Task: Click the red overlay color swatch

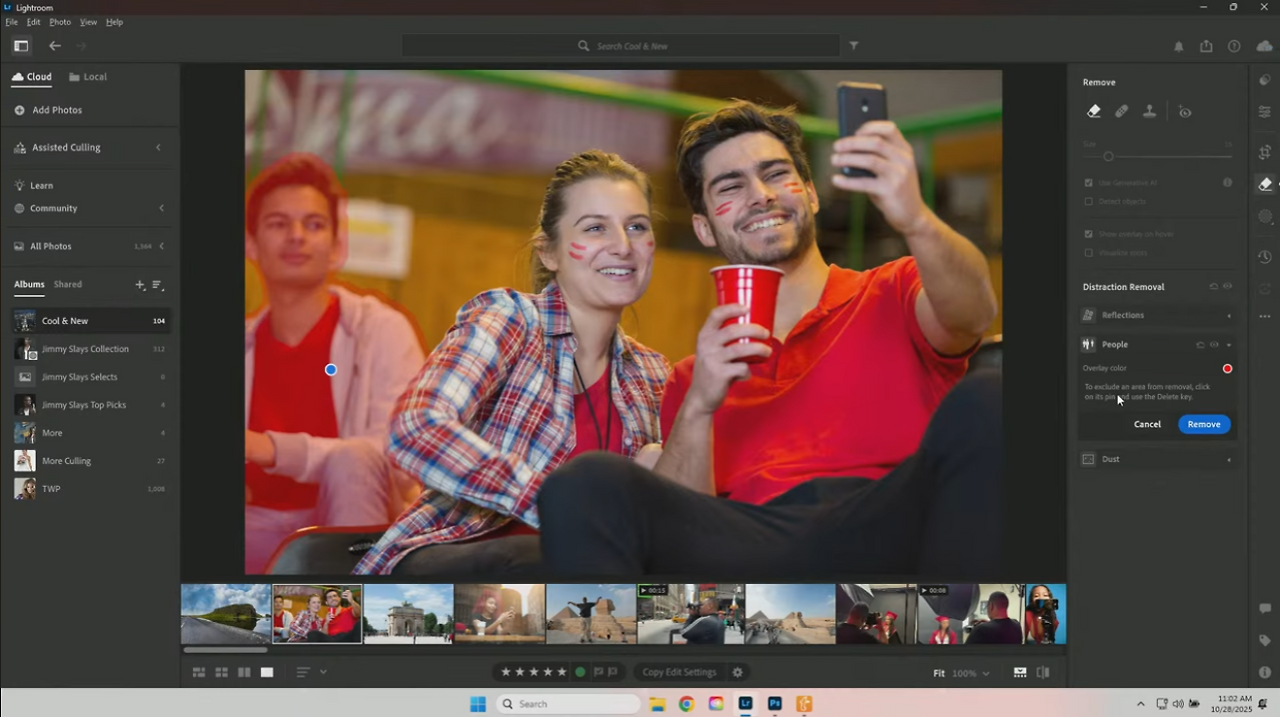Action: (1227, 369)
